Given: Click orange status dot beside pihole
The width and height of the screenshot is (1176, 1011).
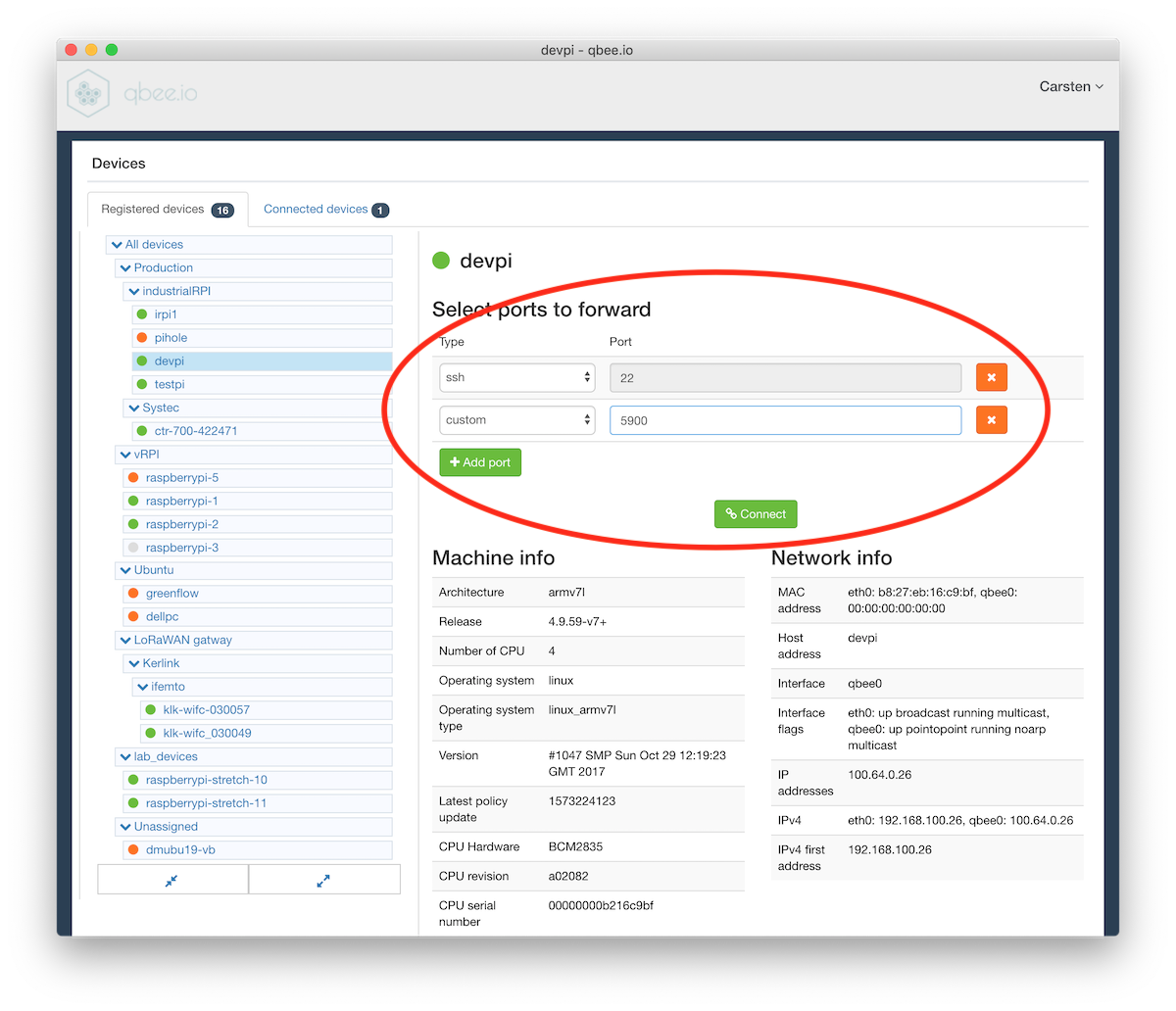Looking at the screenshot, I should (x=141, y=338).
